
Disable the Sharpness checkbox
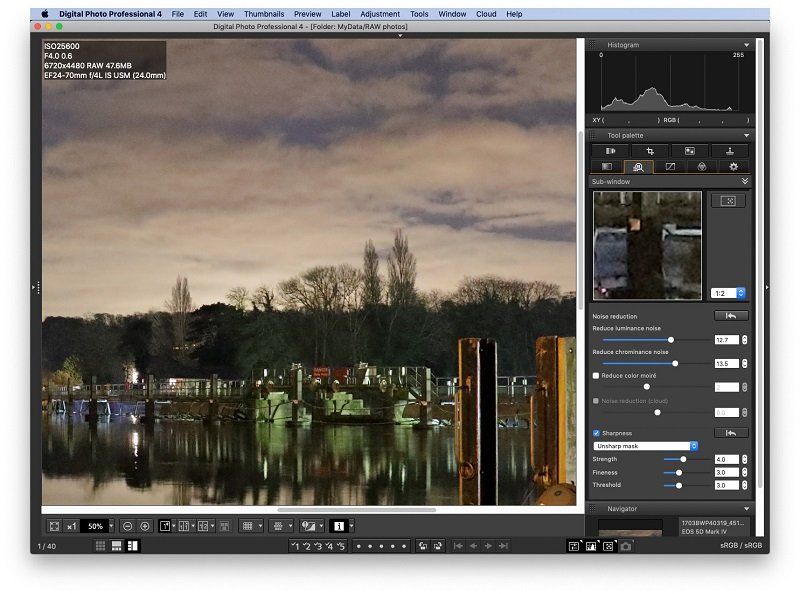pos(596,432)
